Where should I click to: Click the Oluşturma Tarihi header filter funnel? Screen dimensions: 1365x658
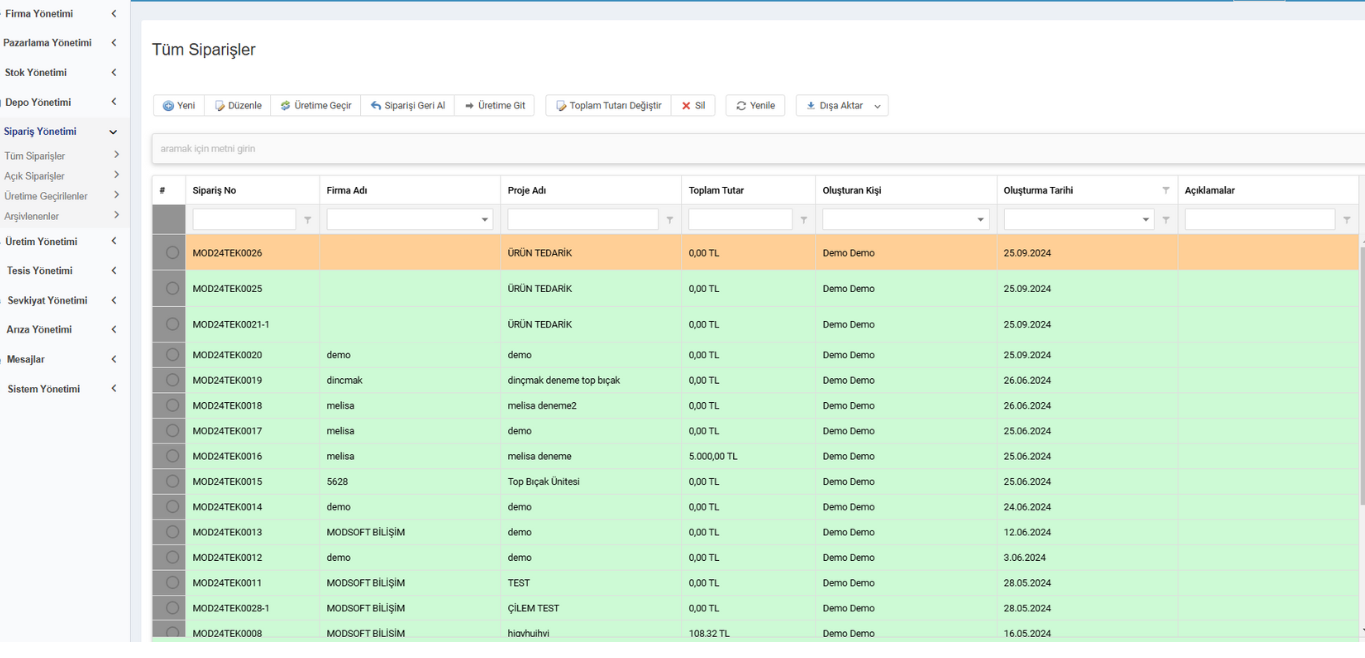[x=1165, y=190]
